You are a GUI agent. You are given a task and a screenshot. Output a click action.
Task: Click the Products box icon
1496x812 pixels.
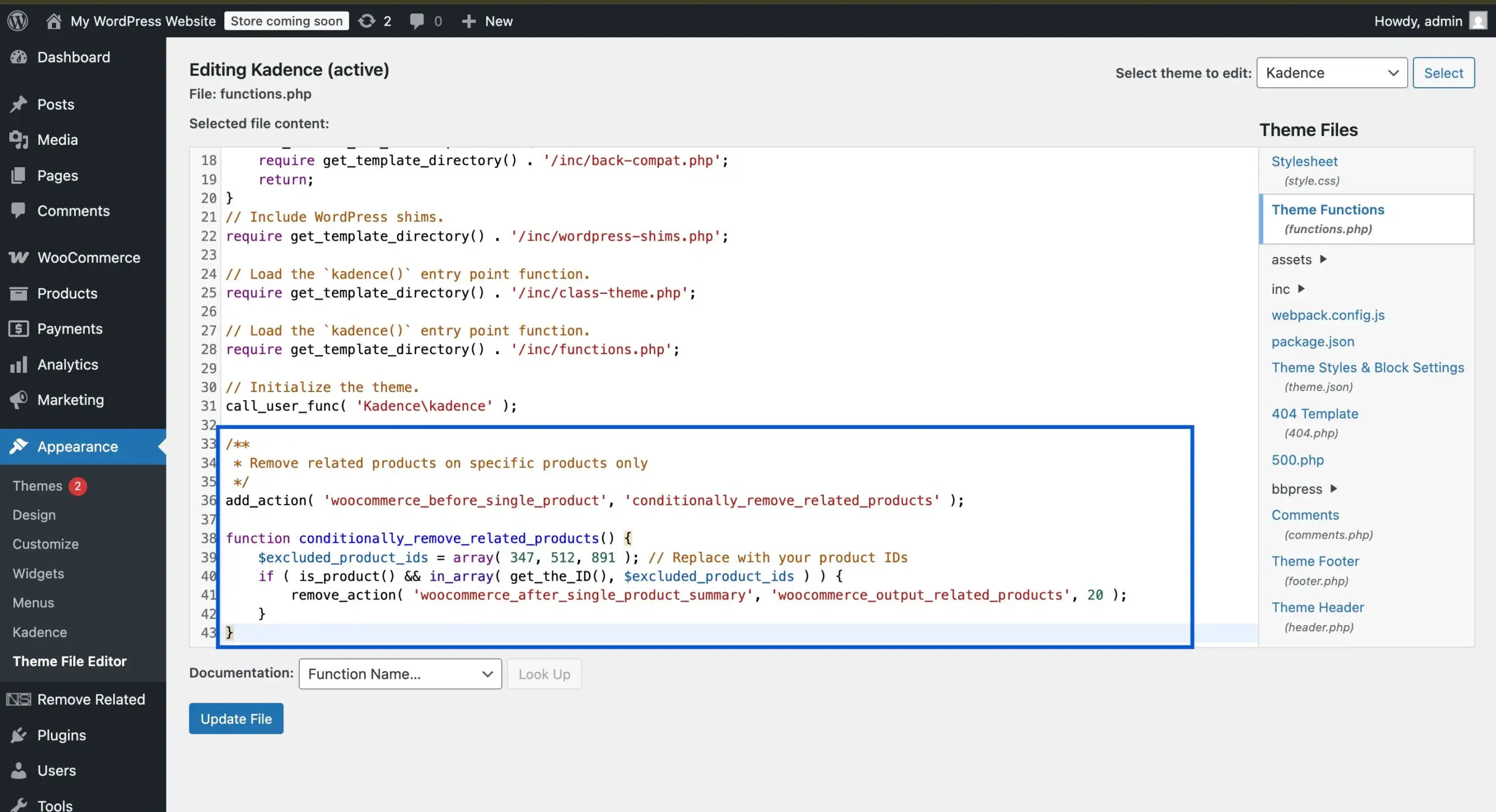(19, 293)
